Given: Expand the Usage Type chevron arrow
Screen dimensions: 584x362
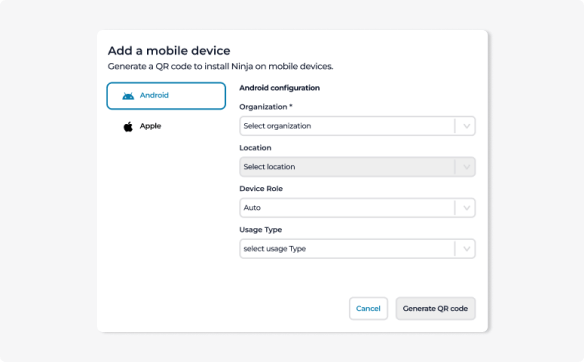Looking at the screenshot, I should point(466,249).
